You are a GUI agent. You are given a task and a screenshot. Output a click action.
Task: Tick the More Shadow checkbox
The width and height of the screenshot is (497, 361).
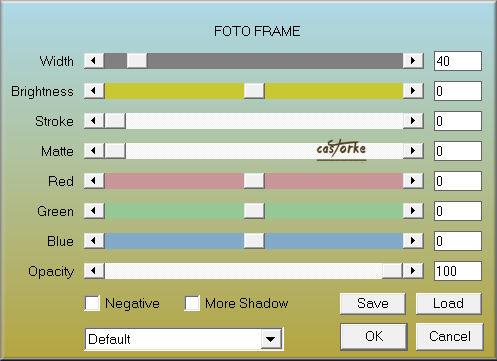click(192, 303)
